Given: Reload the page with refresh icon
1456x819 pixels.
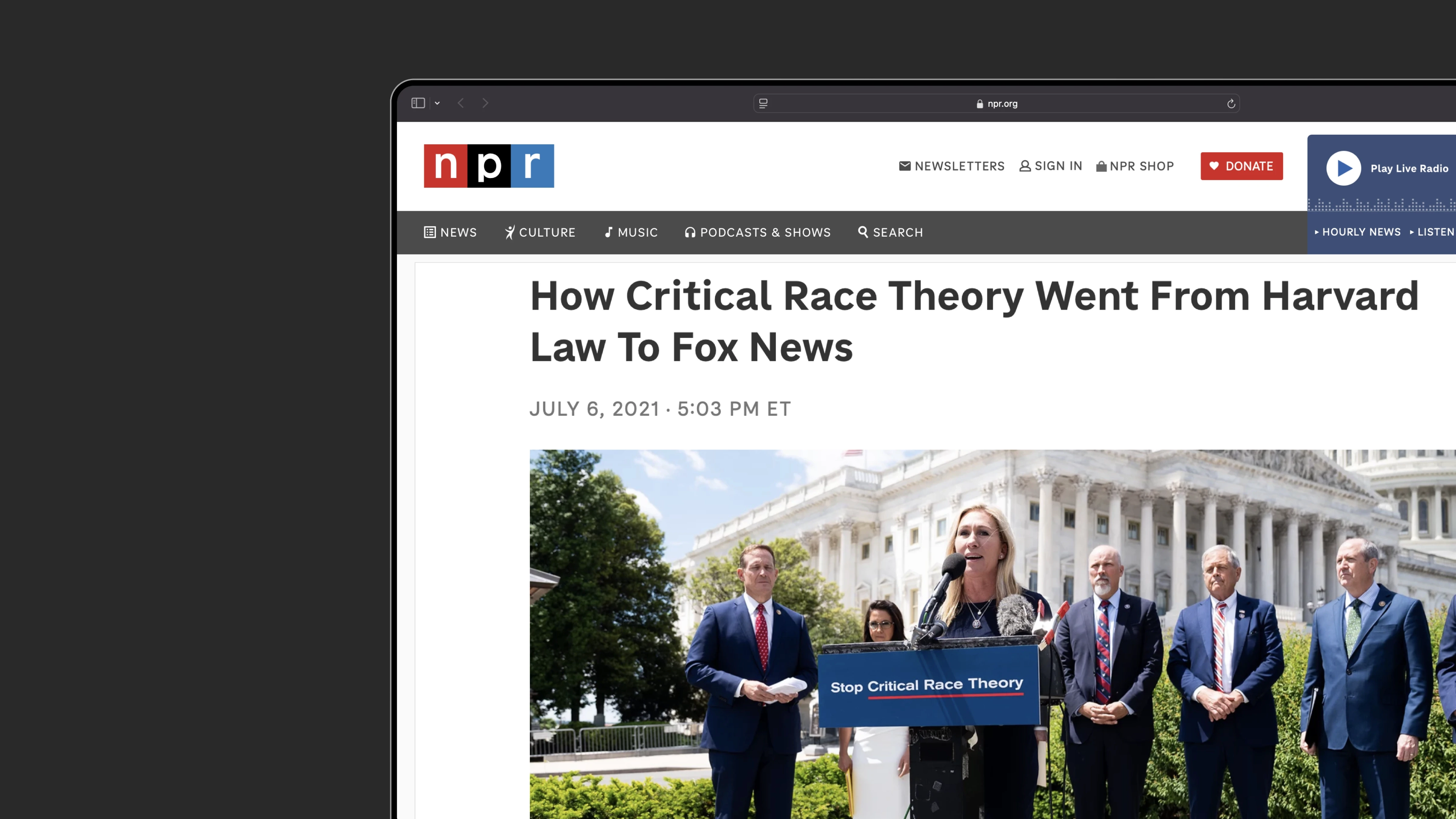Looking at the screenshot, I should point(1231,103).
